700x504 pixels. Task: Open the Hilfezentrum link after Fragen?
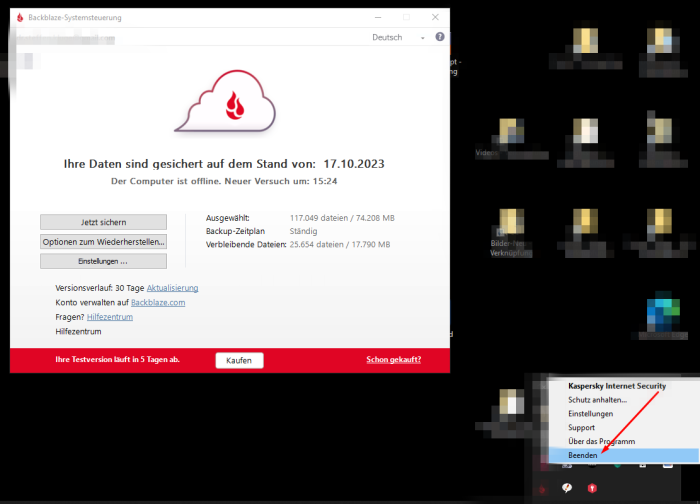coord(110,317)
